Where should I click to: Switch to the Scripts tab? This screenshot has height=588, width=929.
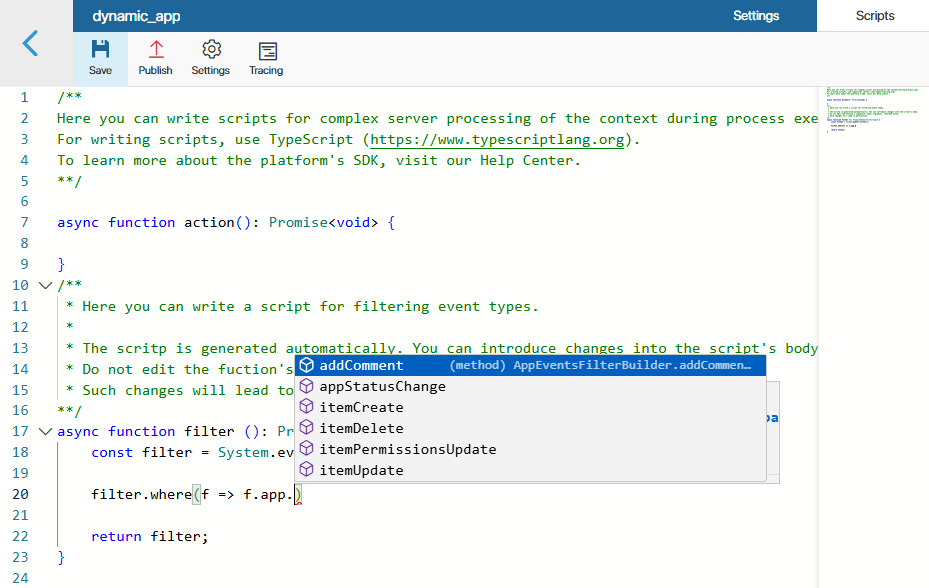tap(874, 16)
